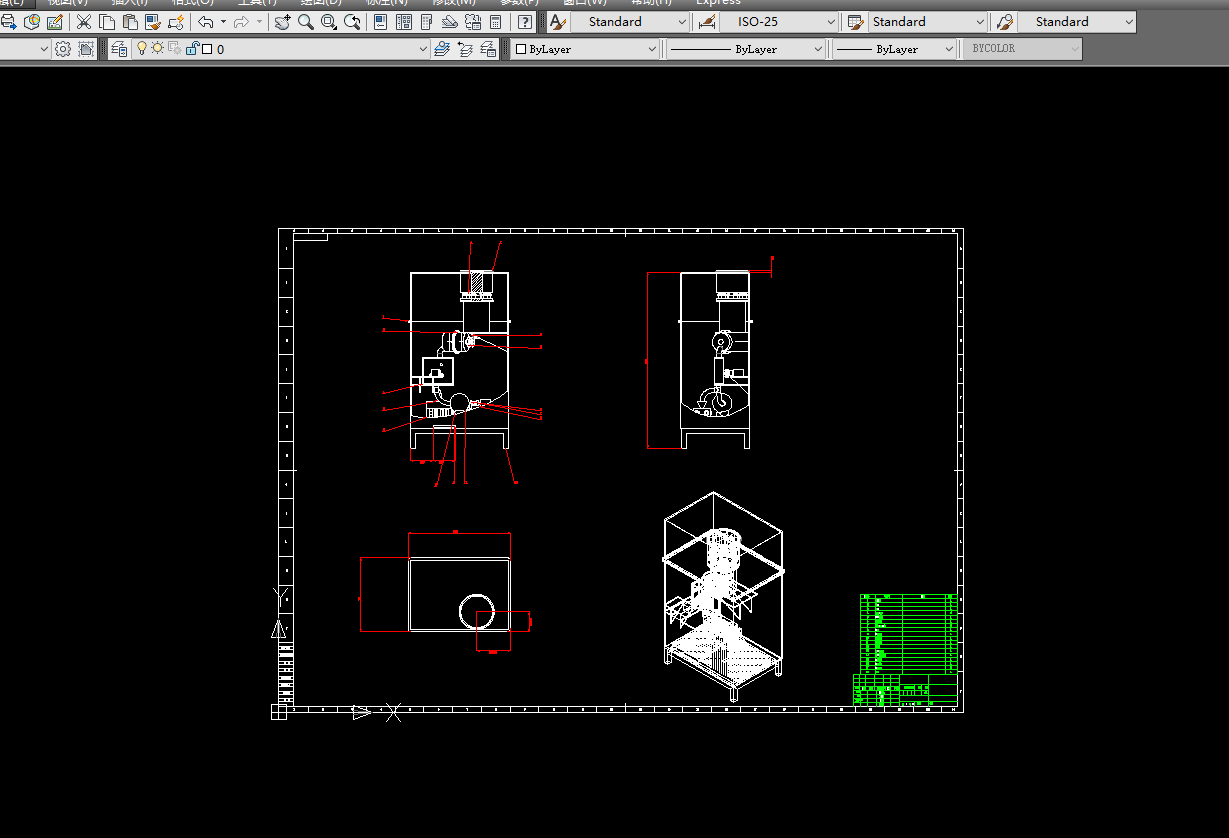Screen dimensions: 1229x838
Task: Toggle layer 0 on/off light bulb
Action: [142, 48]
